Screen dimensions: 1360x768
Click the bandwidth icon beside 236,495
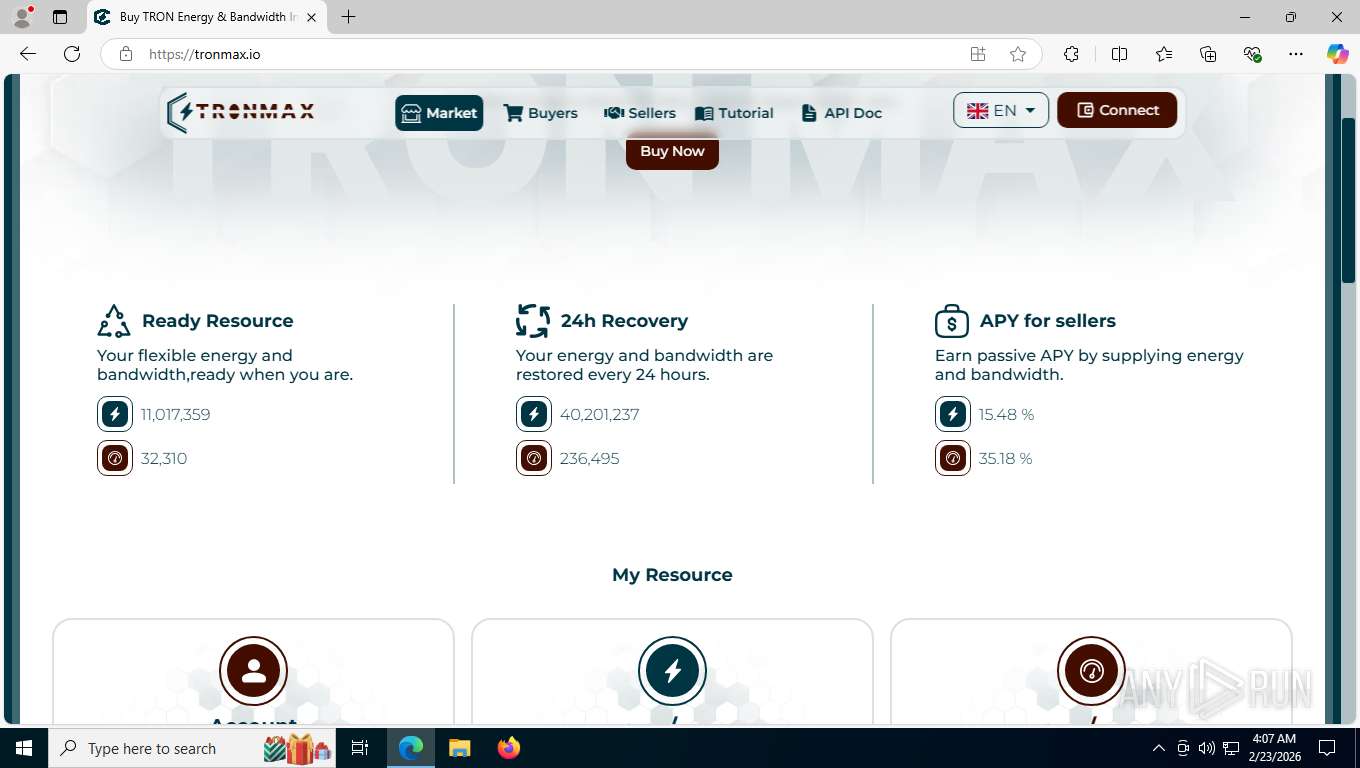[x=534, y=458]
